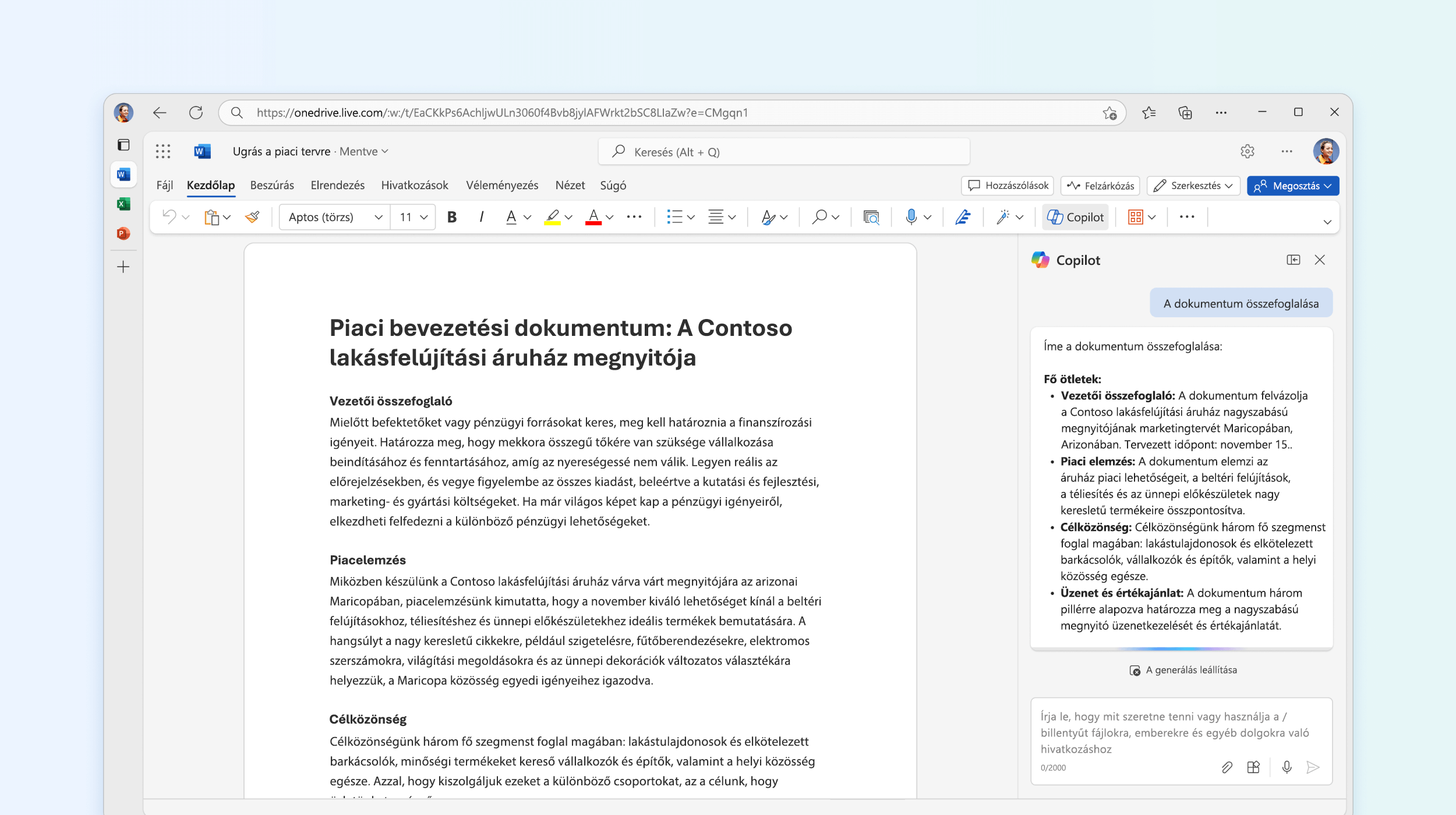Open the font size dropdown 11

tap(413, 217)
